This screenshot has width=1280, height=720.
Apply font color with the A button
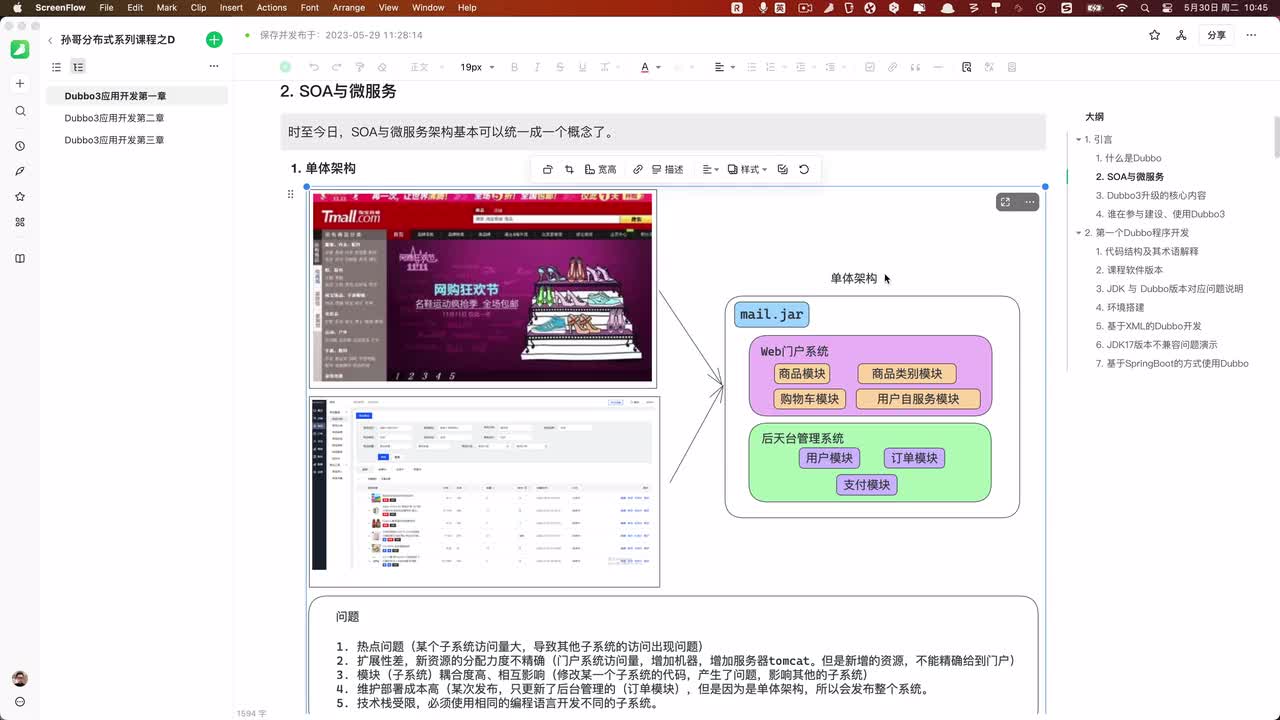point(645,67)
